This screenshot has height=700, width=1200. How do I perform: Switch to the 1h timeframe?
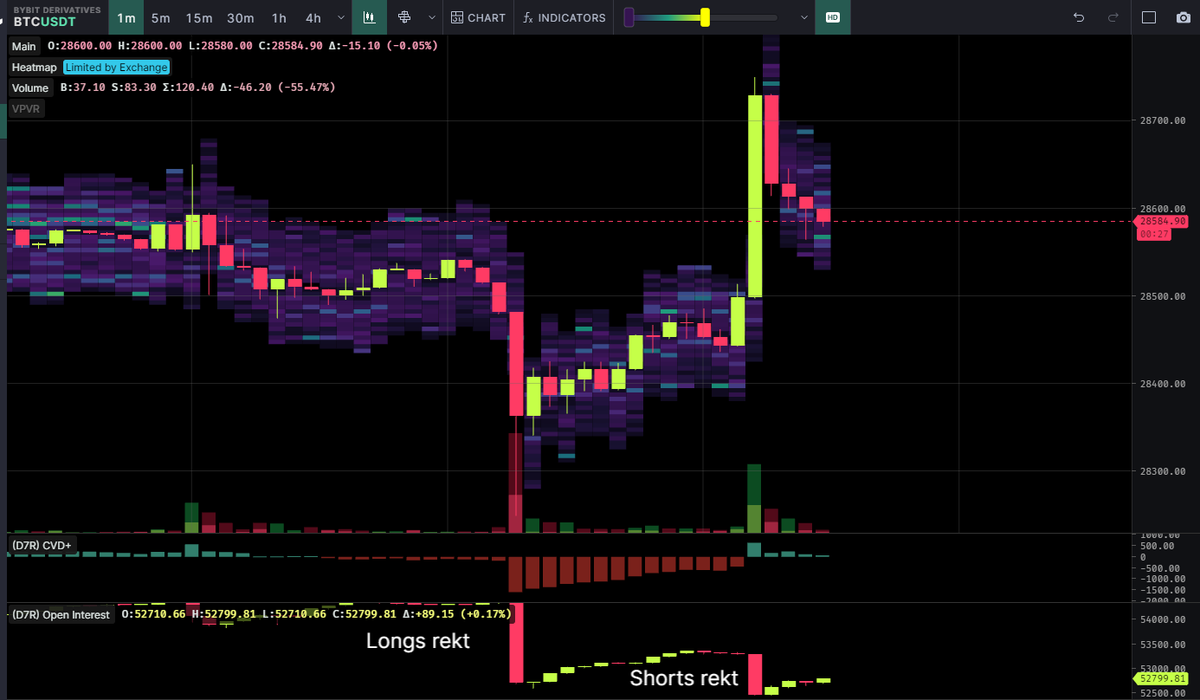tap(279, 18)
